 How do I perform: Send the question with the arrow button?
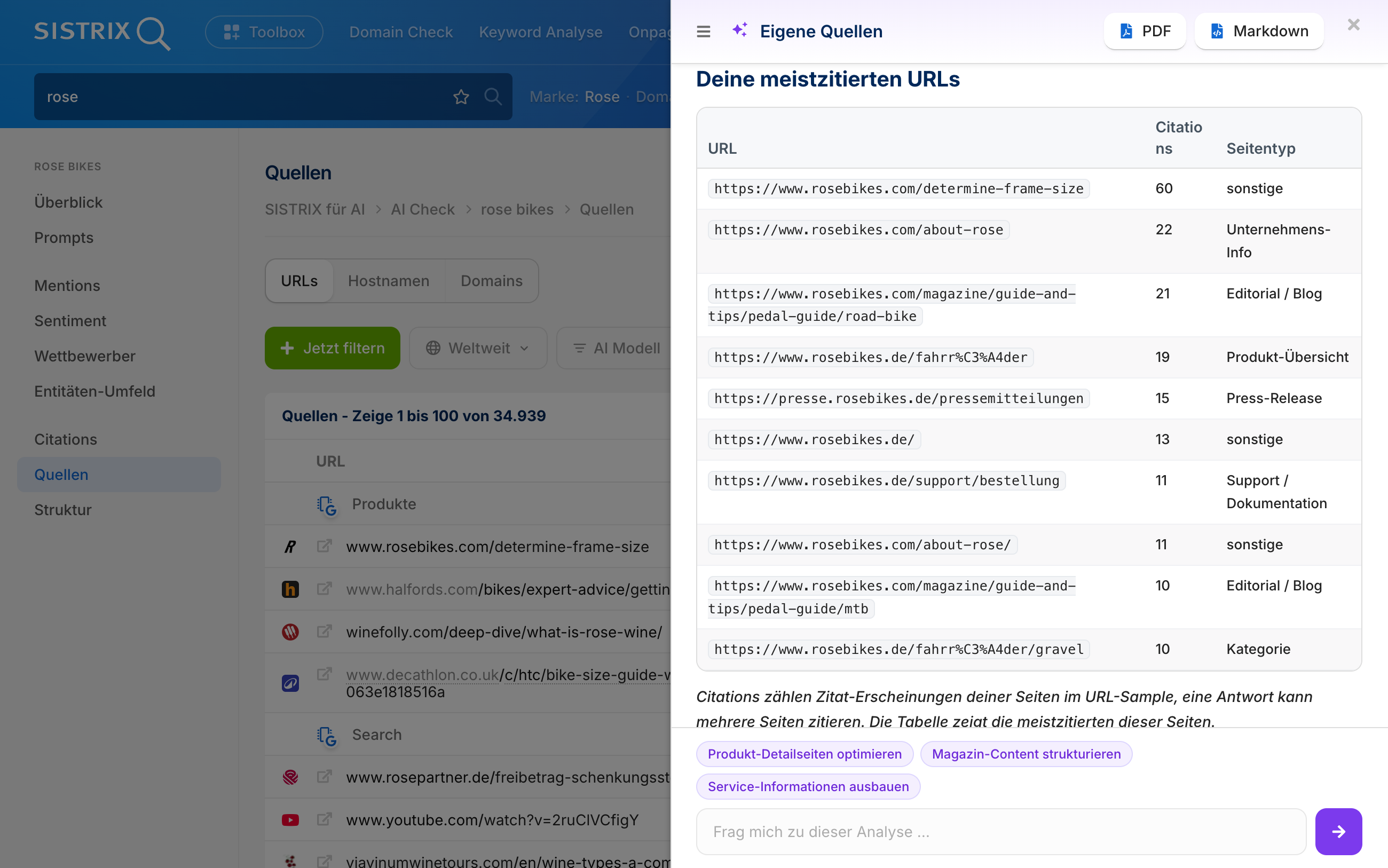click(x=1338, y=831)
